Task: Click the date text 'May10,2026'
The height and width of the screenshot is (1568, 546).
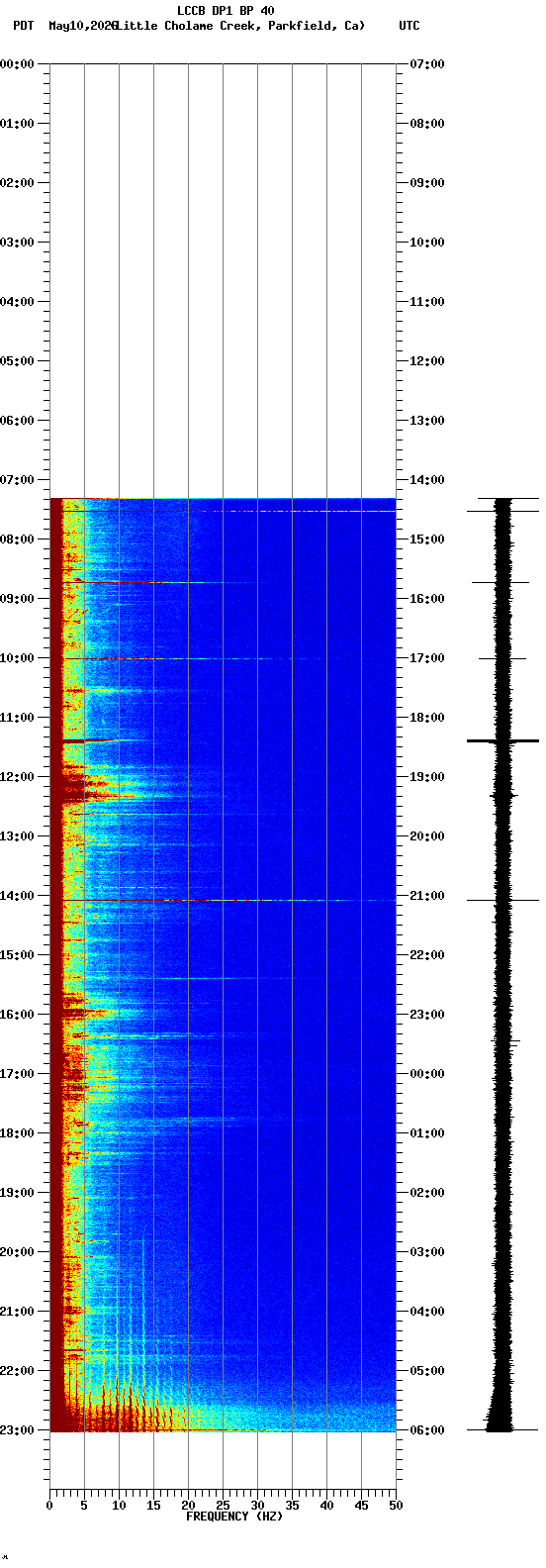Action: tap(82, 26)
